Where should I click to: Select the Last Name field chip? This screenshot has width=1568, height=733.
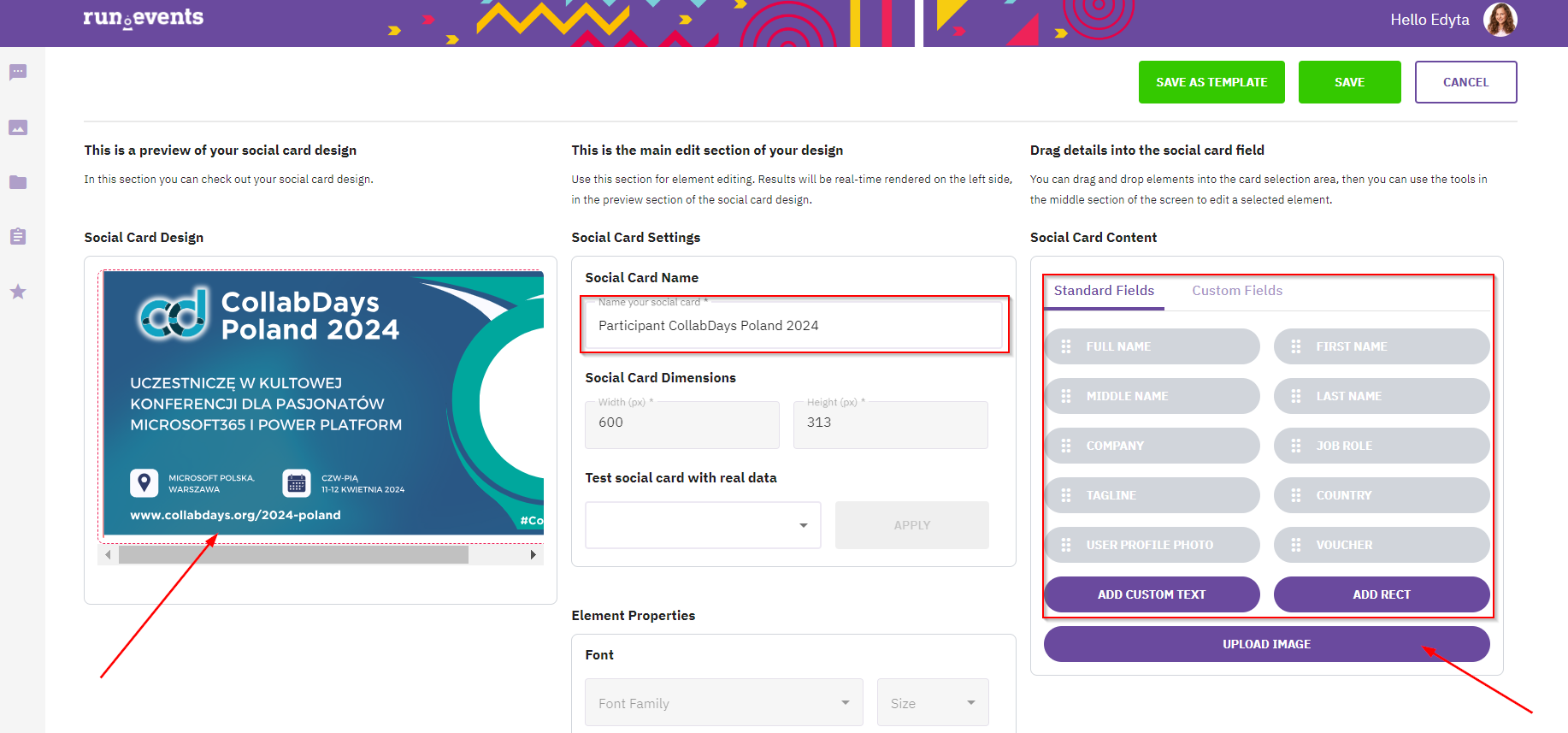pos(1382,396)
